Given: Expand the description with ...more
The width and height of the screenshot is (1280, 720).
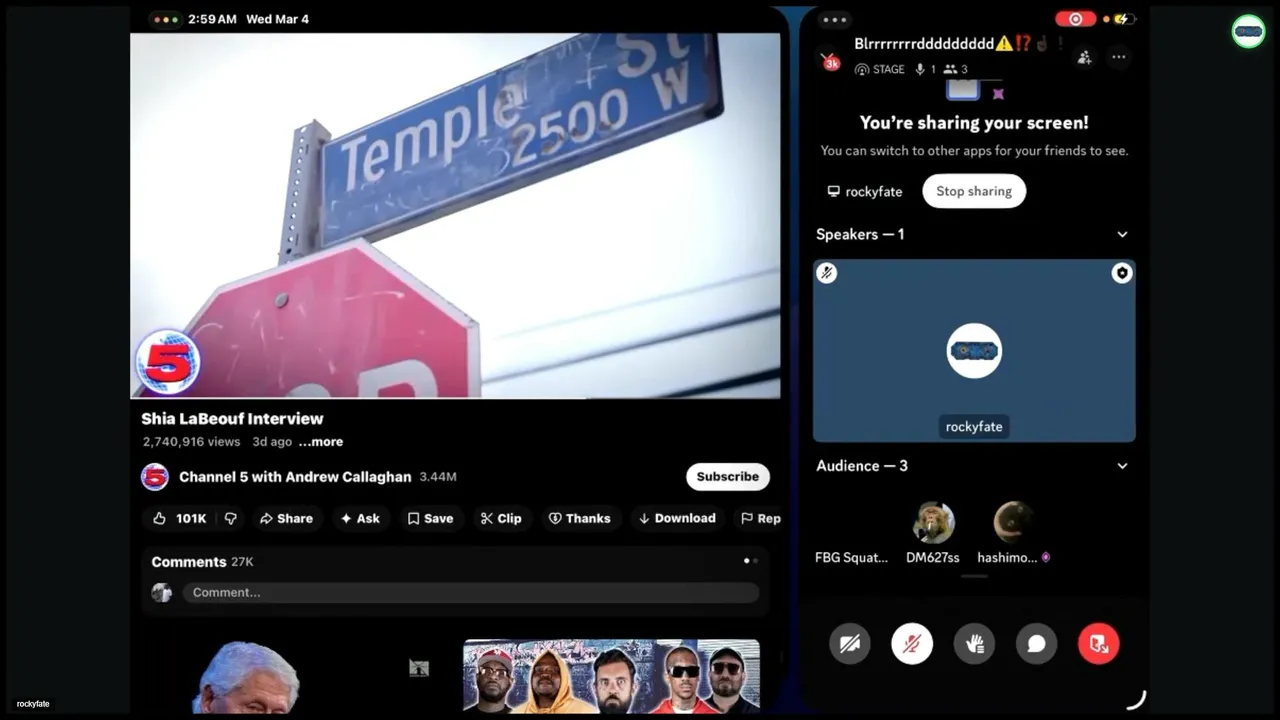Looking at the screenshot, I should (x=321, y=441).
